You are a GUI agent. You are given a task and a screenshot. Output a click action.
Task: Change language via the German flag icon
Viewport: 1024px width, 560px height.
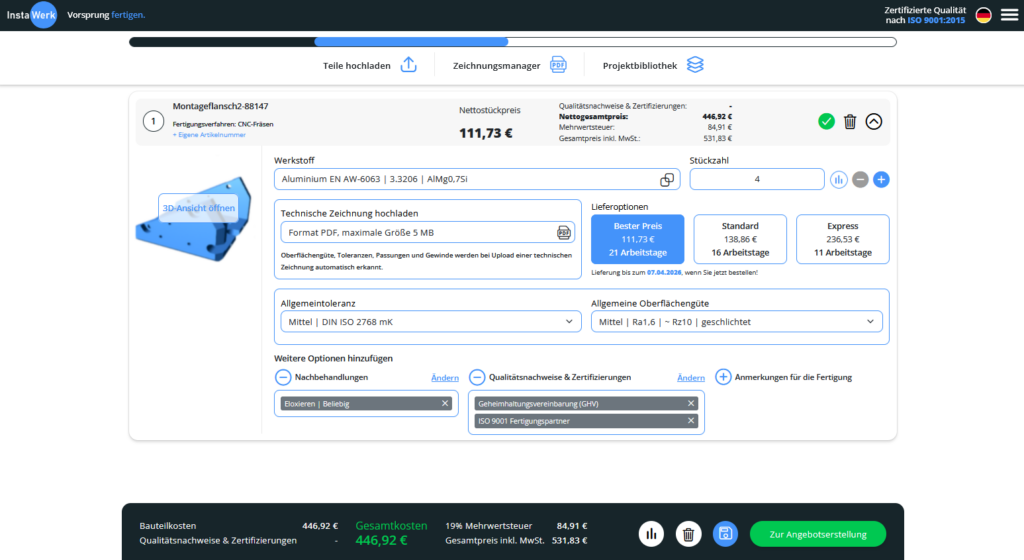coord(984,15)
